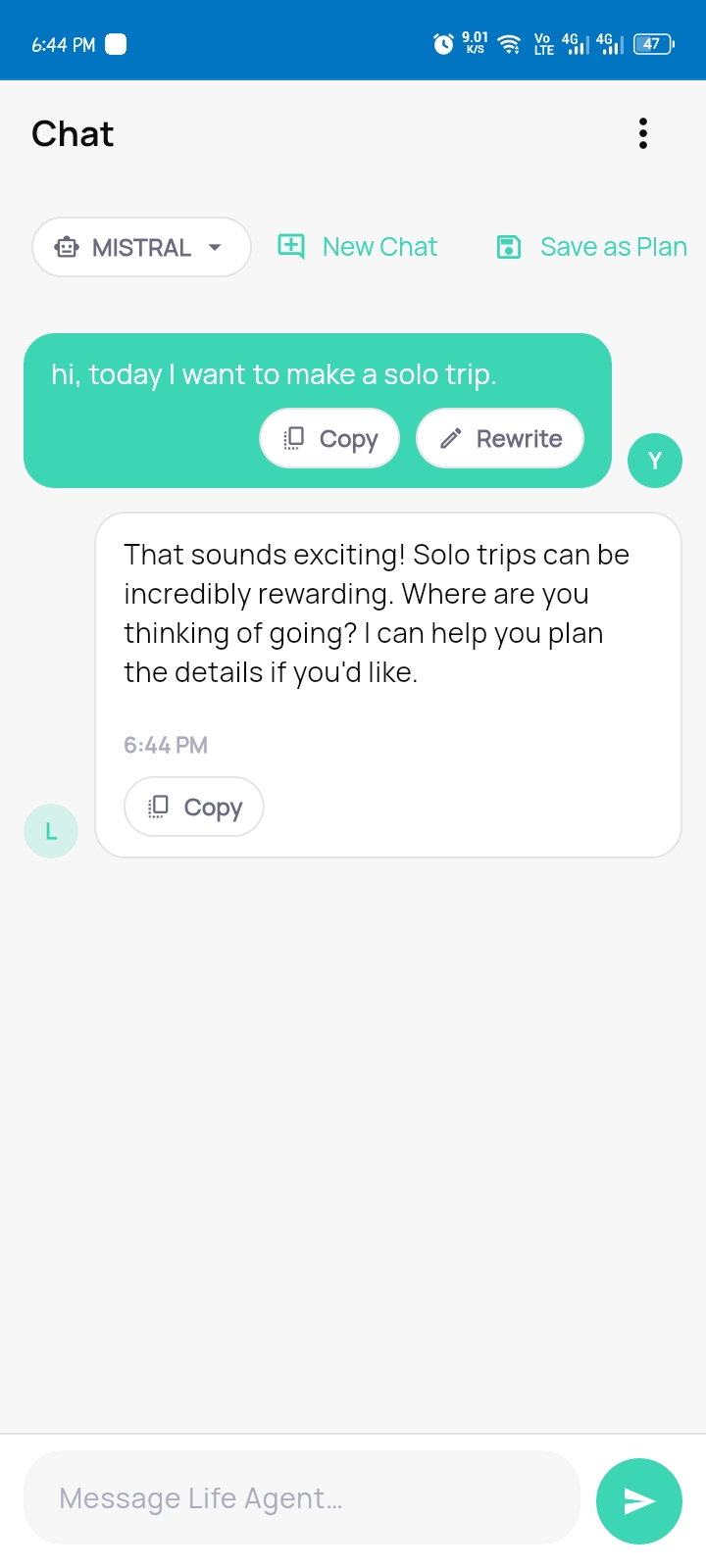Rewrite the solo trip message
Screen dimensions: 706x1568
(500, 438)
